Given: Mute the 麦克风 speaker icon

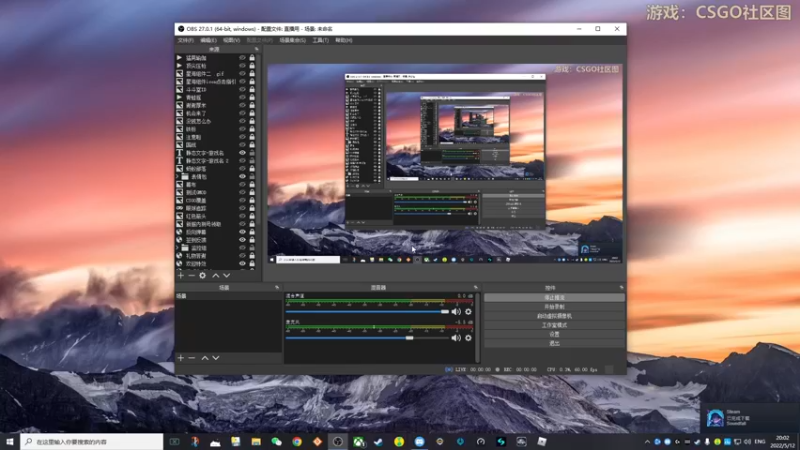Looking at the screenshot, I should (x=456, y=338).
